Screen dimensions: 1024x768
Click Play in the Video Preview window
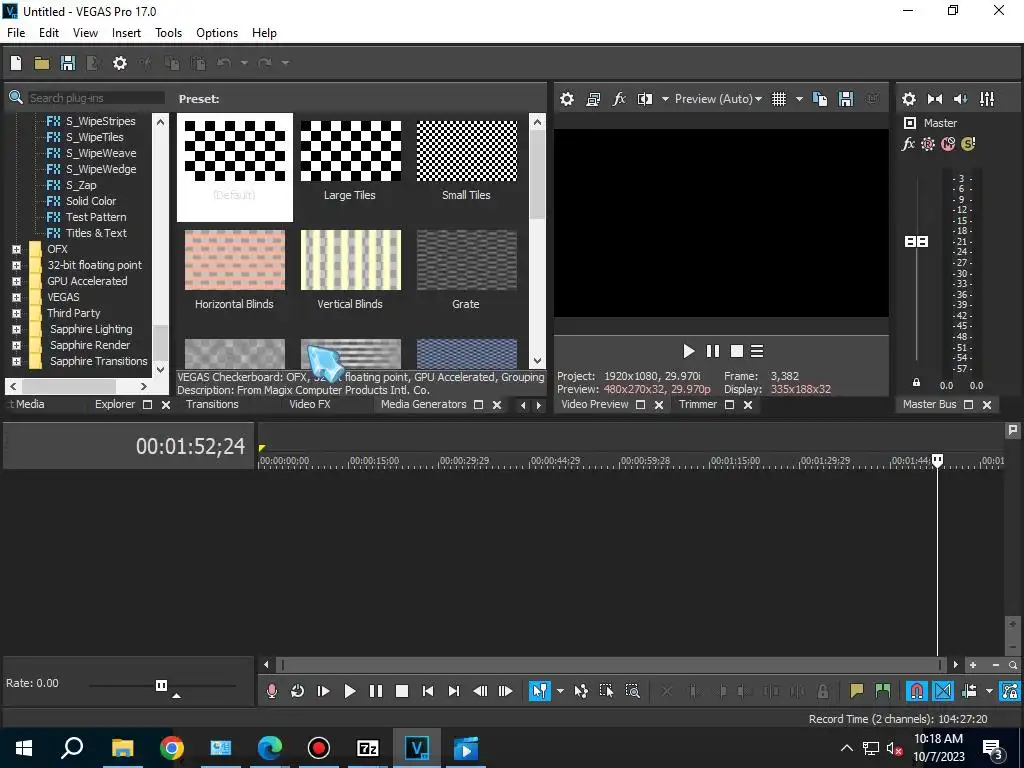tap(688, 351)
